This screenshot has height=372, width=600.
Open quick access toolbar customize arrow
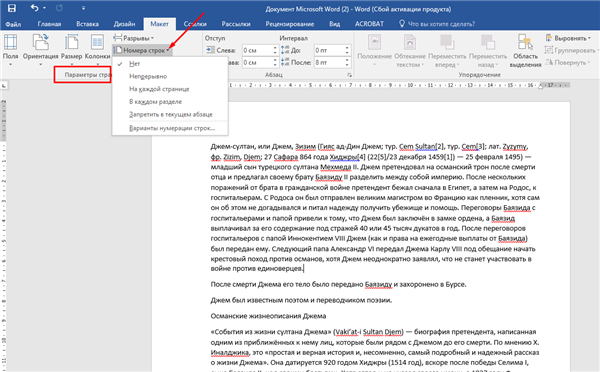click(x=83, y=8)
